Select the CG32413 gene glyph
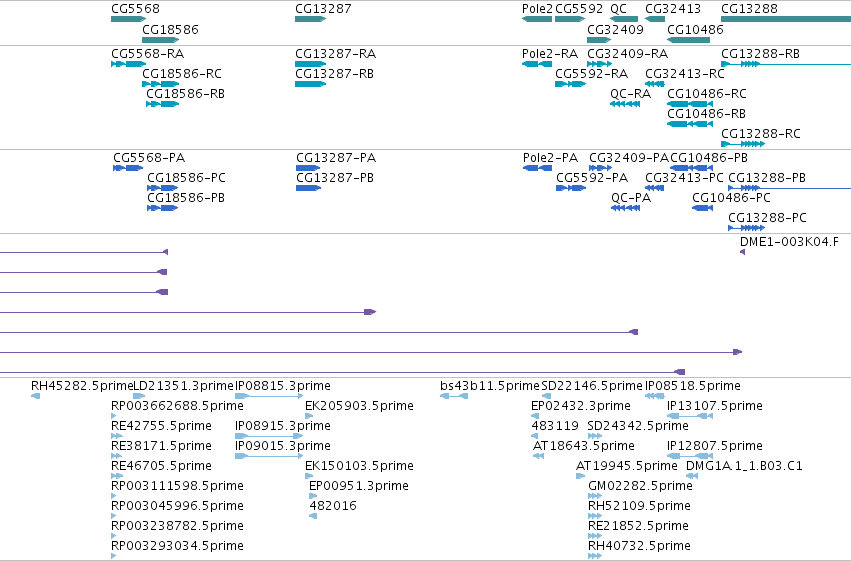The height and width of the screenshot is (561, 851). tap(655, 19)
